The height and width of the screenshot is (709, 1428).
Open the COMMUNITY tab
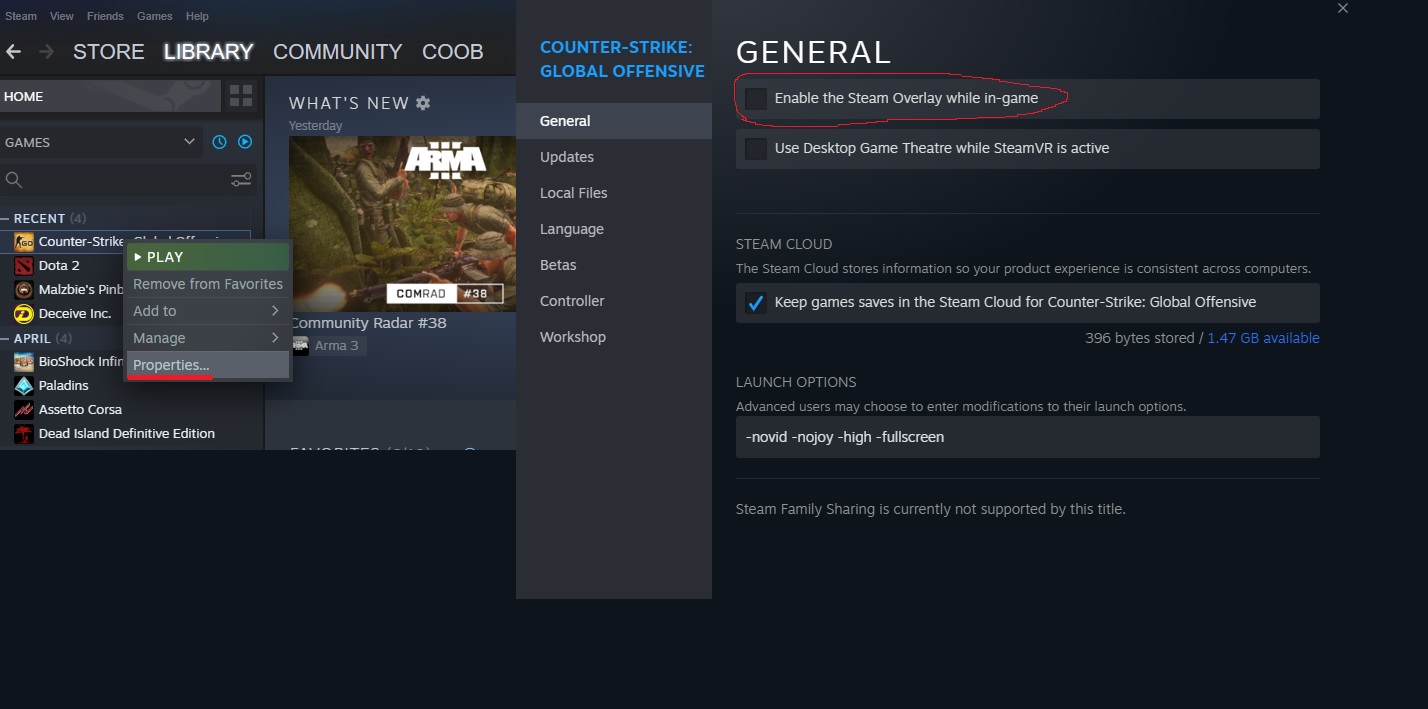pyautogui.click(x=338, y=52)
